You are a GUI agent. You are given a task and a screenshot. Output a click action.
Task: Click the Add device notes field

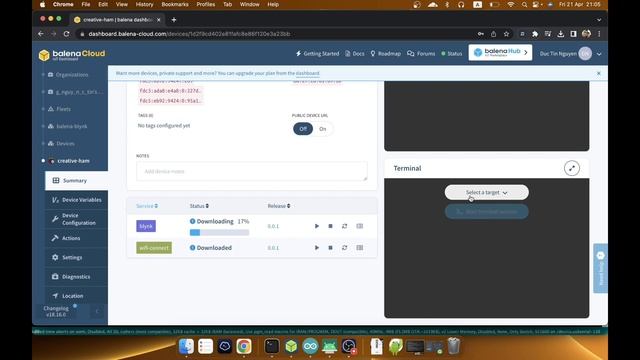[x=252, y=171]
